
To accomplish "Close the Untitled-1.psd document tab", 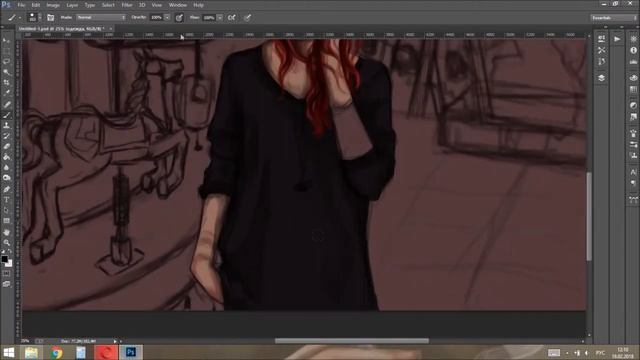I will (x=111, y=29).
